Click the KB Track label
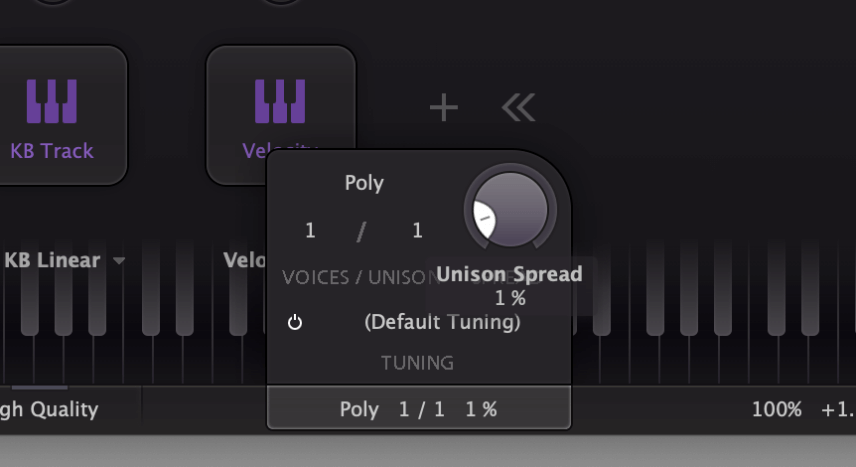The image size is (856, 467). (x=52, y=151)
